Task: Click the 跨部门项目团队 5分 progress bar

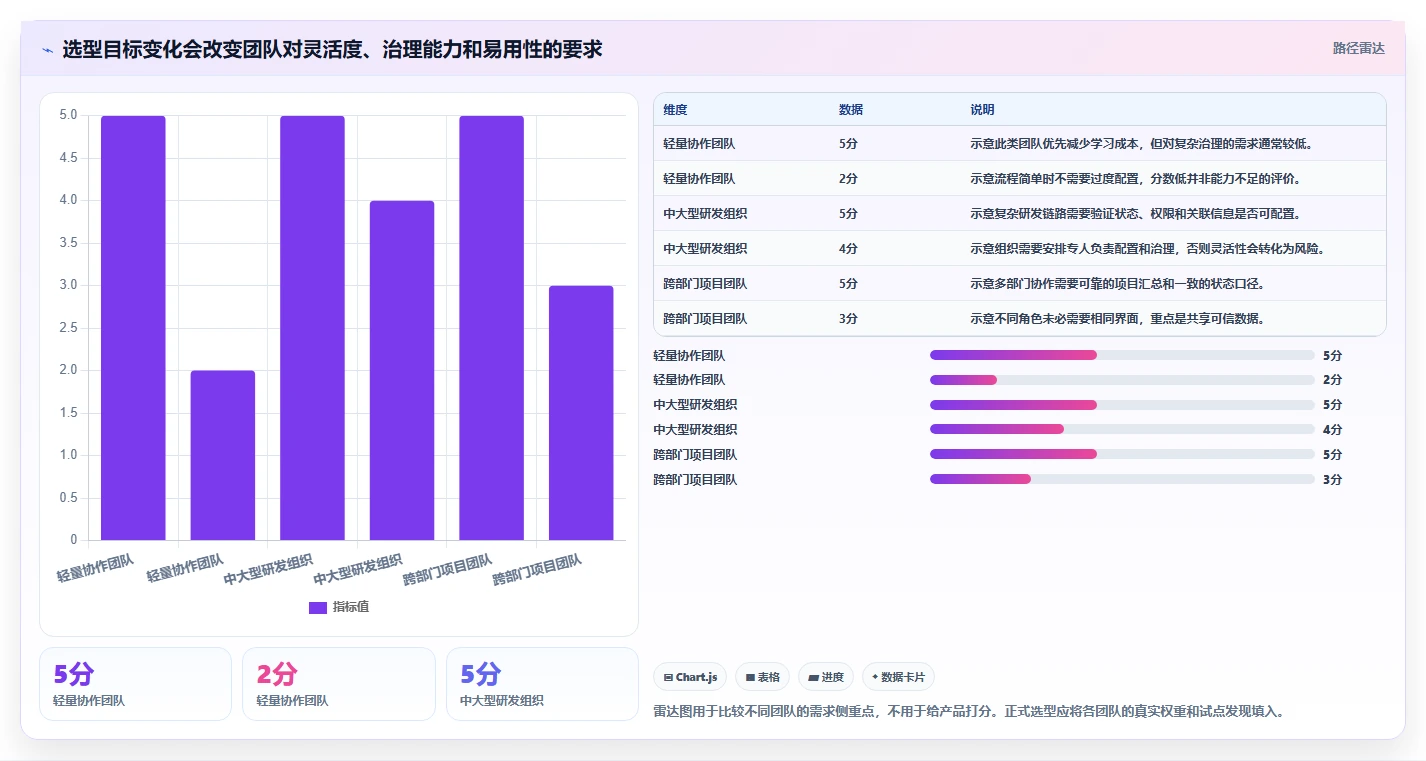Action: (x=1122, y=454)
